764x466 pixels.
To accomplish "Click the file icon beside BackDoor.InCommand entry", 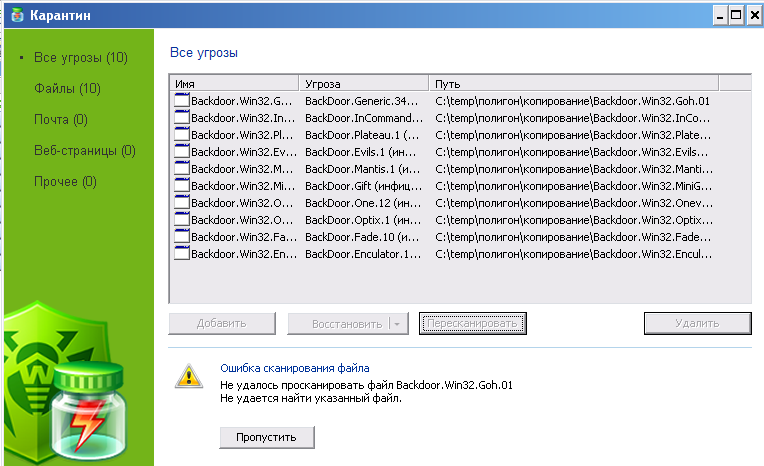I will (x=181, y=118).
